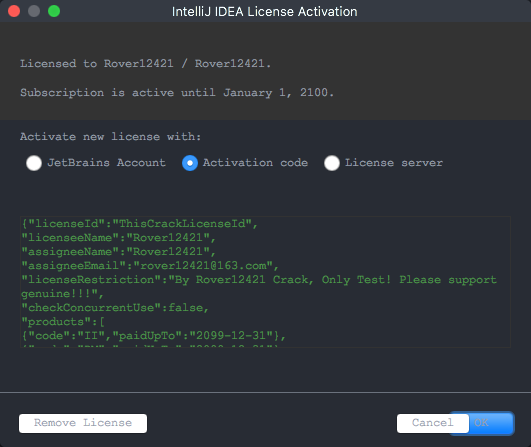Select the Activation code radio button

point(190,163)
